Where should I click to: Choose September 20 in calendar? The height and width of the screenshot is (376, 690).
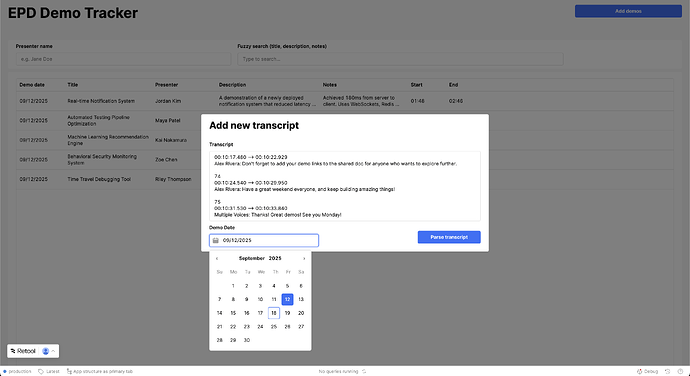[x=301, y=313]
